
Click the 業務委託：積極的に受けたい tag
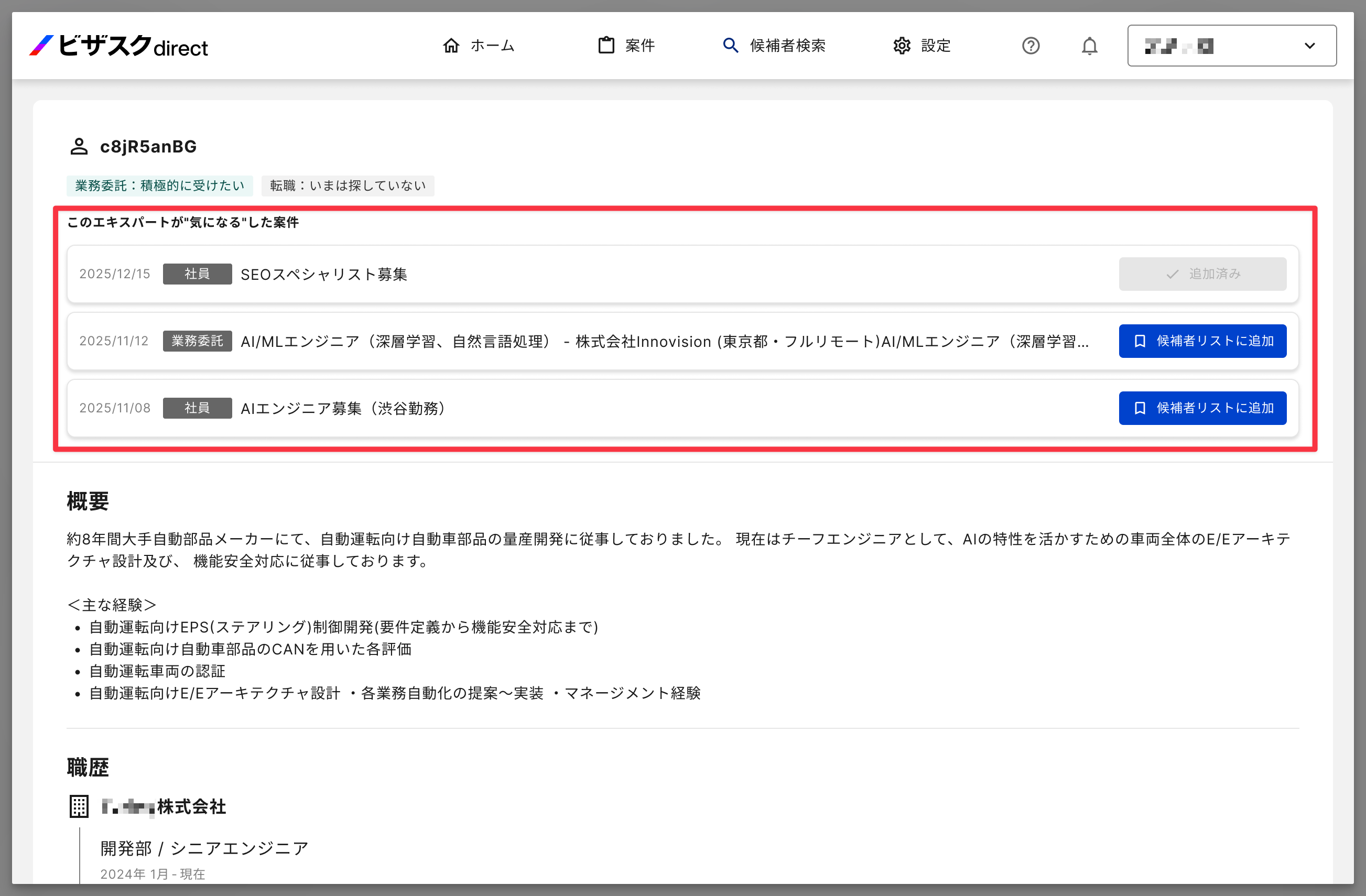click(159, 185)
